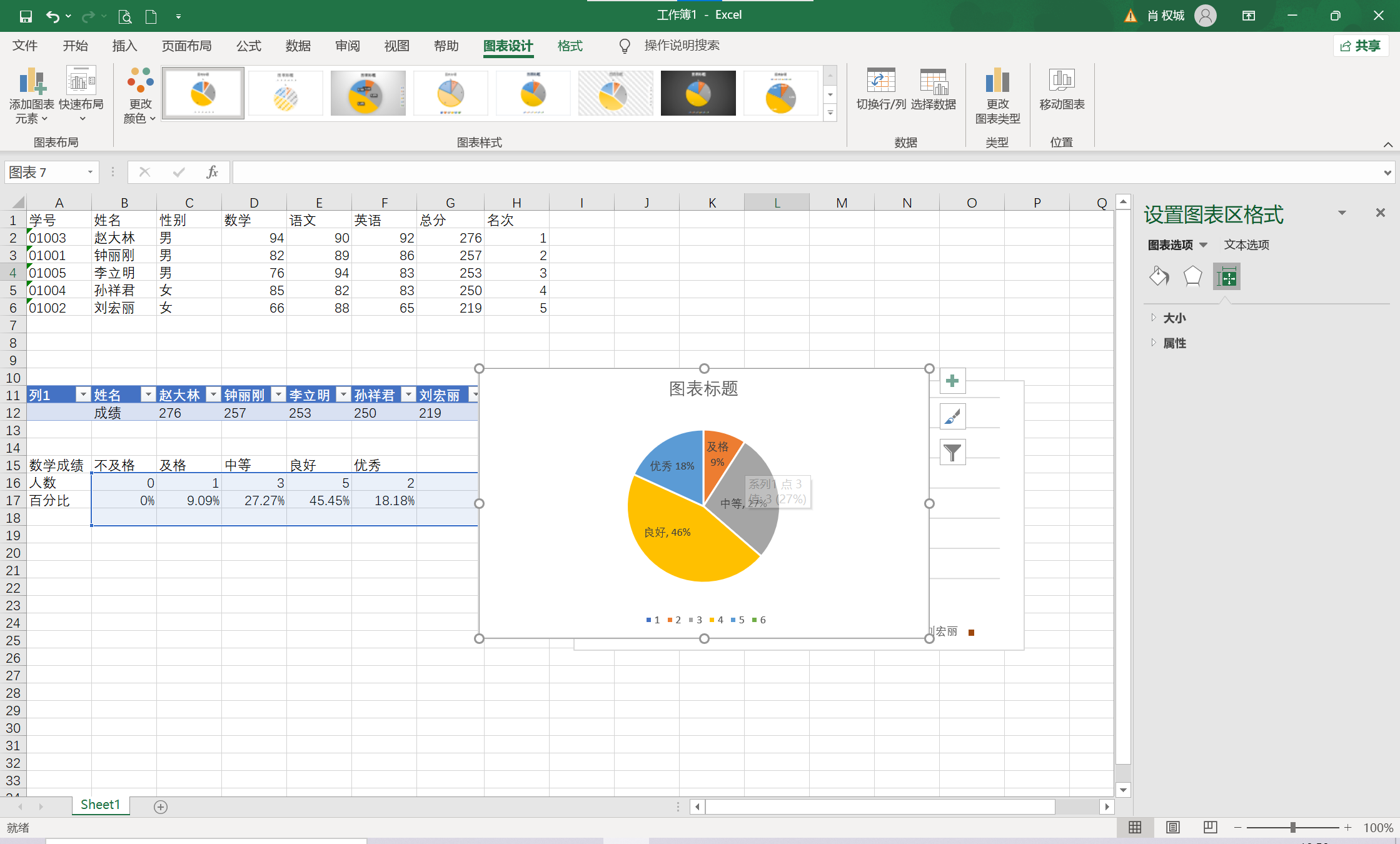Open the Select Data (选择数据) dialog
This screenshot has width=1400, height=844.
(x=933, y=82)
